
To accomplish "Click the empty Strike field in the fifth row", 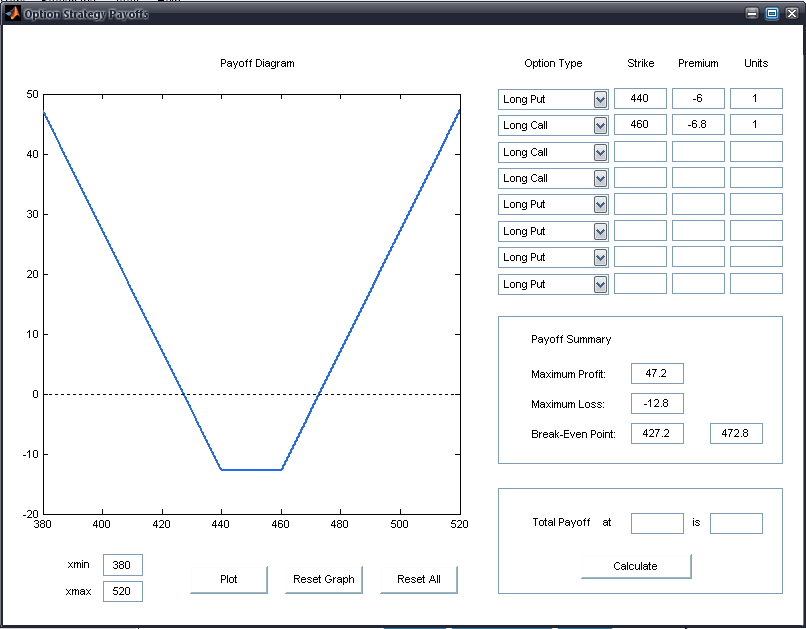I will (640, 204).
